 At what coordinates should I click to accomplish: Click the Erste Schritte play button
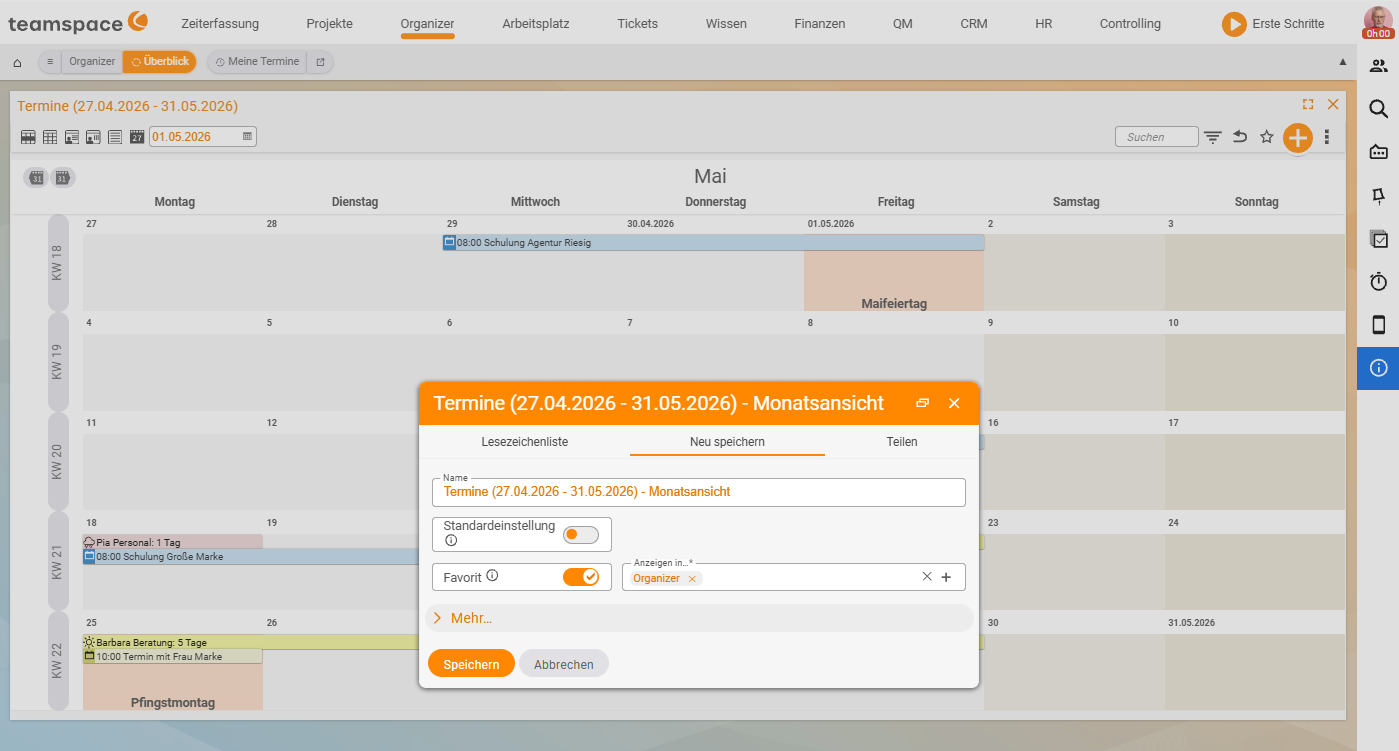point(1234,24)
